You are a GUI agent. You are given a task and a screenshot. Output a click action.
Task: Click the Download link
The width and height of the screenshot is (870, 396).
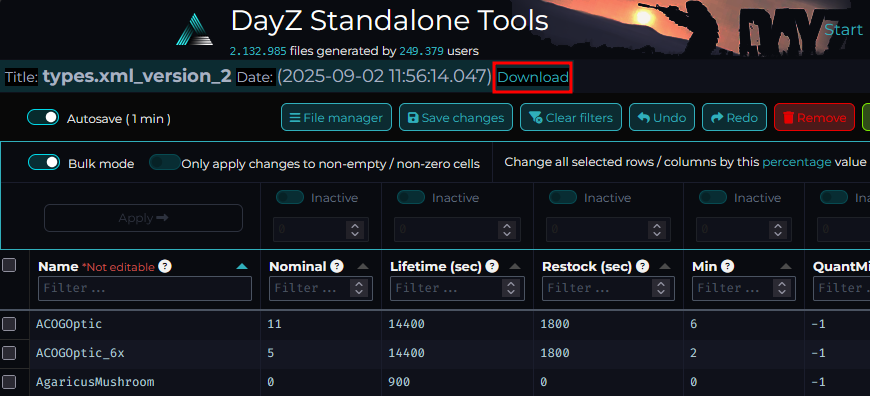pyautogui.click(x=533, y=77)
